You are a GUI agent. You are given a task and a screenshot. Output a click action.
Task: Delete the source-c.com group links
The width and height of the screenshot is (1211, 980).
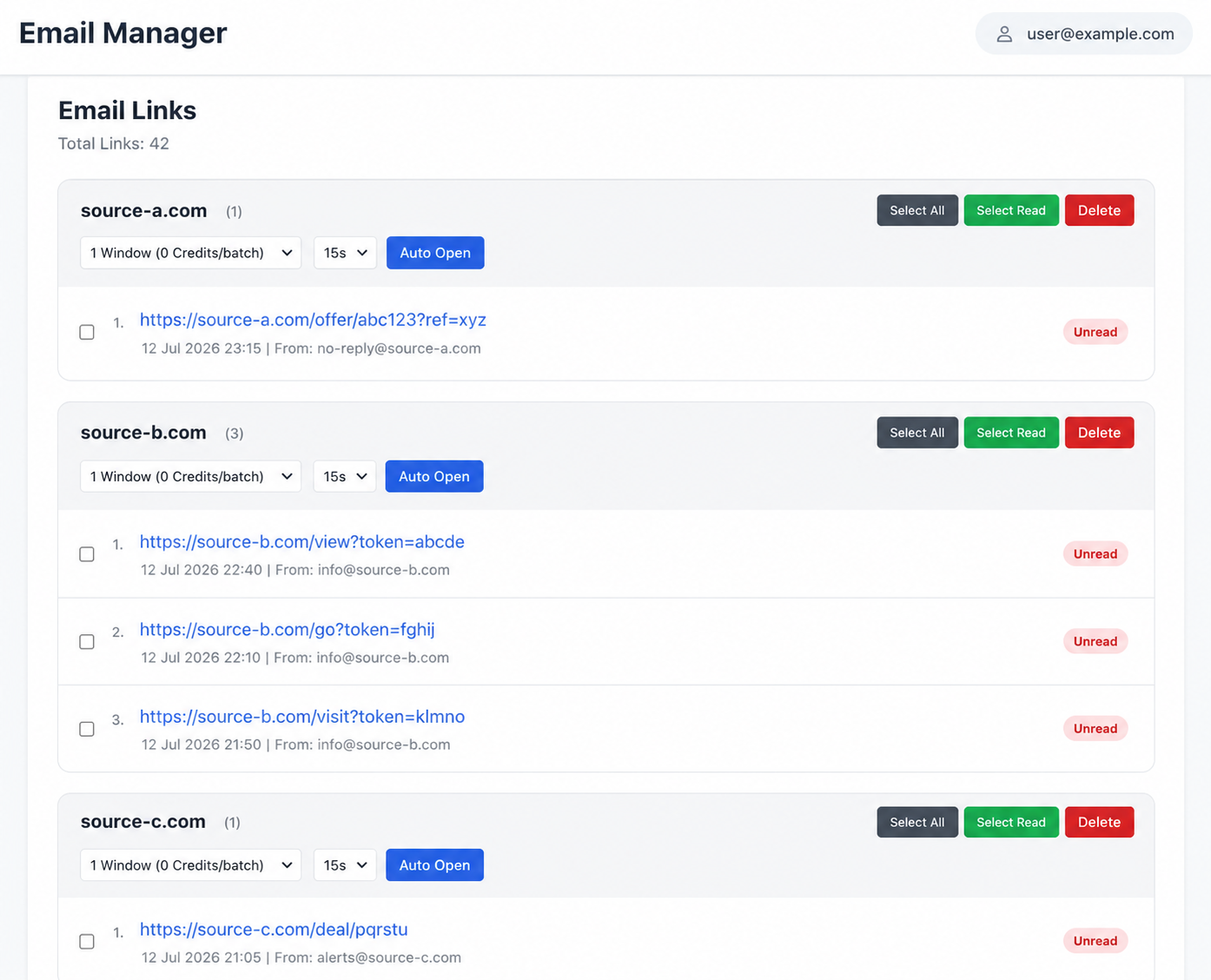[1099, 822]
